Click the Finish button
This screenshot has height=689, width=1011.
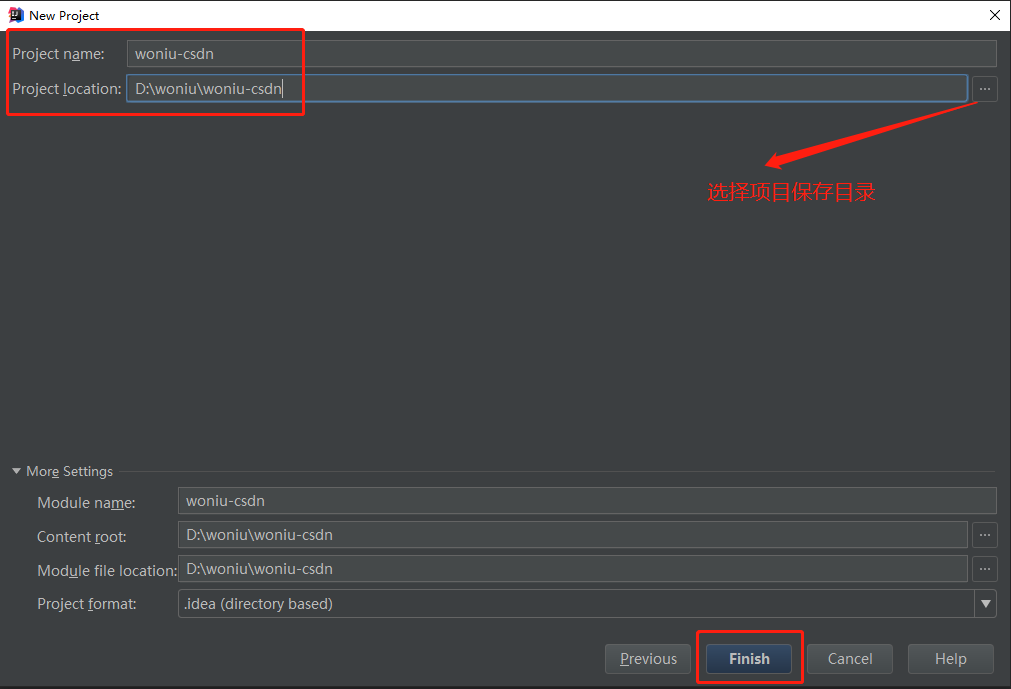tap(749, 658)
